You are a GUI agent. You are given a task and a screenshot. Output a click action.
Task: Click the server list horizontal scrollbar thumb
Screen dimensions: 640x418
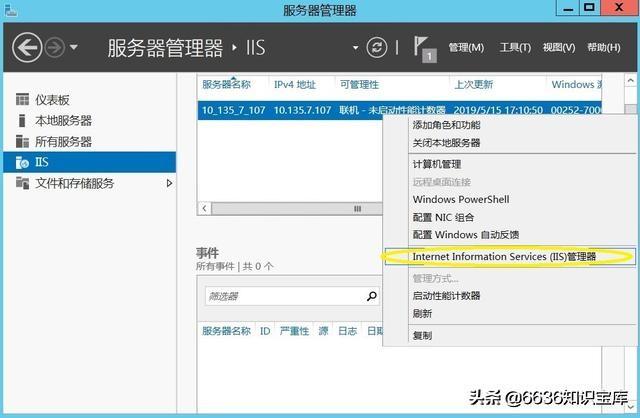click(297, 209)
